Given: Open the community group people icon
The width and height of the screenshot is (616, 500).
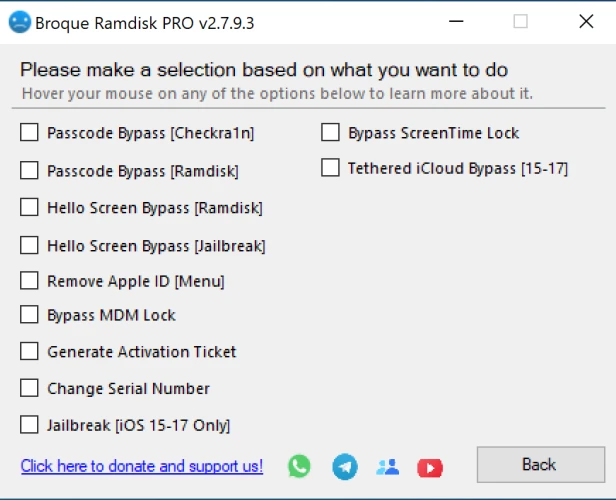Looking at the screenshot, I should tap(388, 467).
